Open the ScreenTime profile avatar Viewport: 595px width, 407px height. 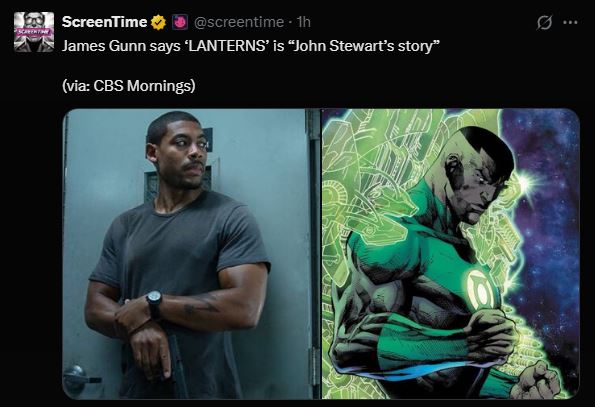coord(34,32)
